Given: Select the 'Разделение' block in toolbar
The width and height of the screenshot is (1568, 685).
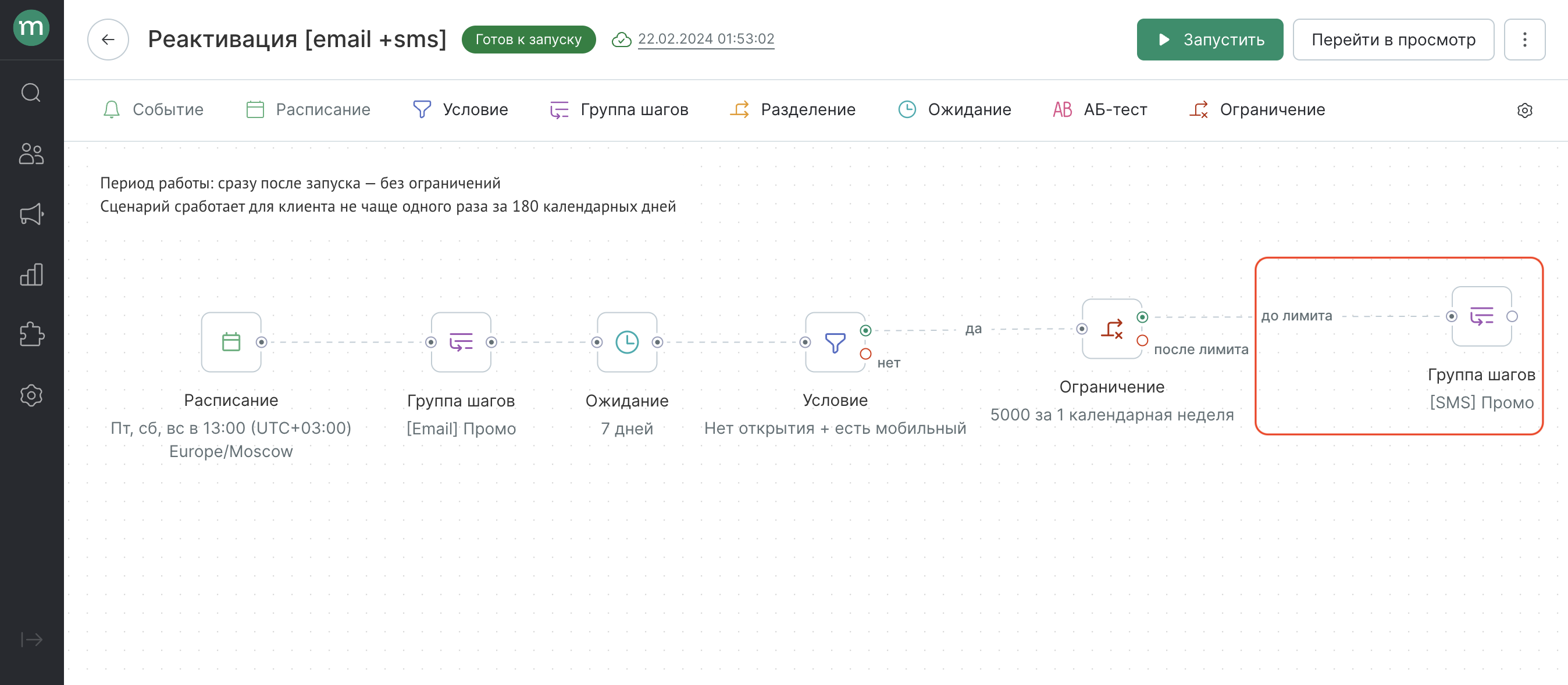Looking at the screenshot, I should pyautogui.click(x=793, y=109).
